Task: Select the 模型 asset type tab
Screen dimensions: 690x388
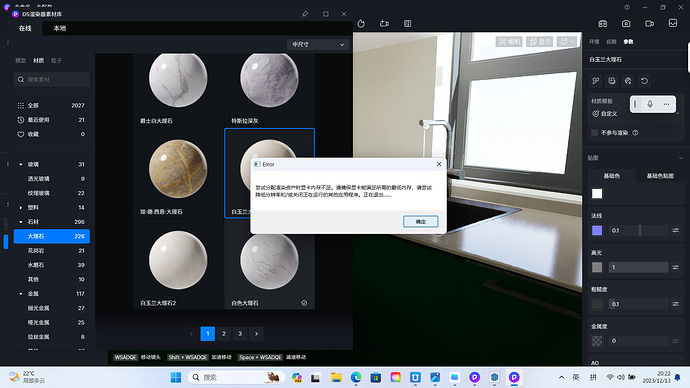Action: (x=21, y=60)
